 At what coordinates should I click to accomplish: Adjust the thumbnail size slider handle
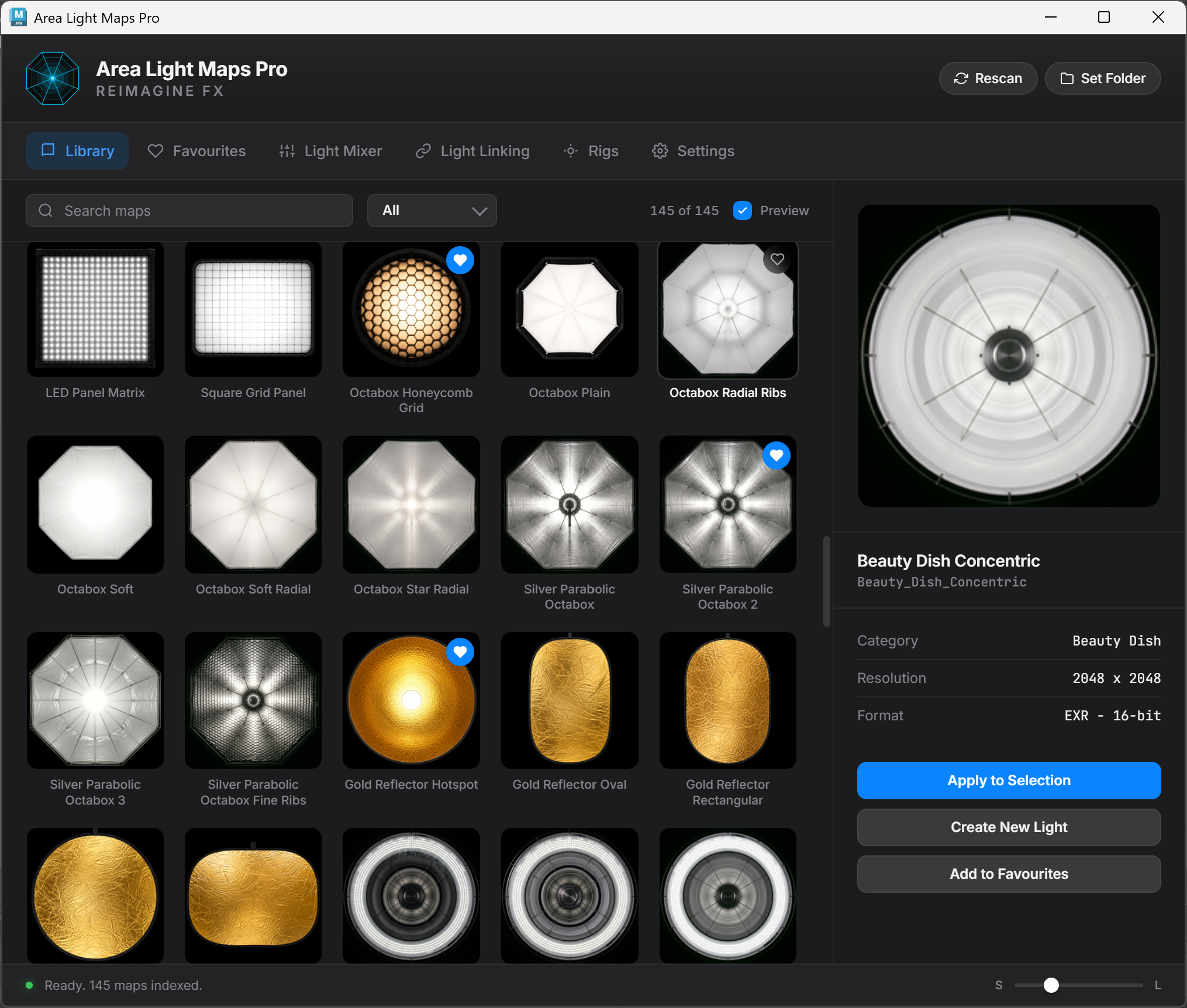pyautogui.click(x=1051, y=985)
